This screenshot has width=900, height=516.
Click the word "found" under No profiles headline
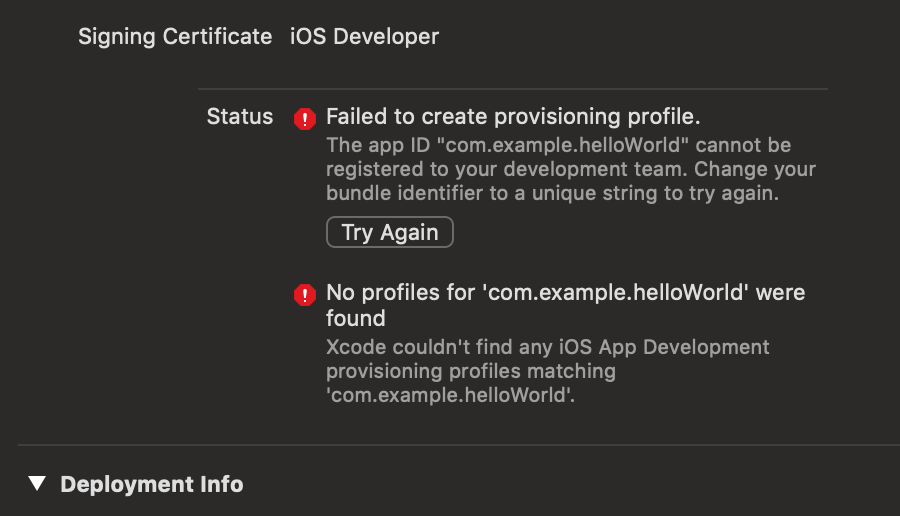pos(356,319)
